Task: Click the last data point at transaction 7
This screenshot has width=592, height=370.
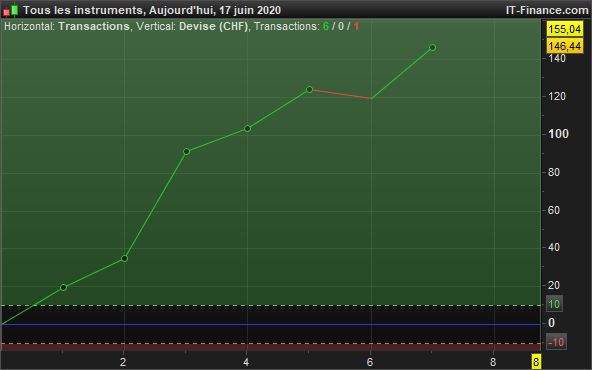Action: tap(433, 48)
